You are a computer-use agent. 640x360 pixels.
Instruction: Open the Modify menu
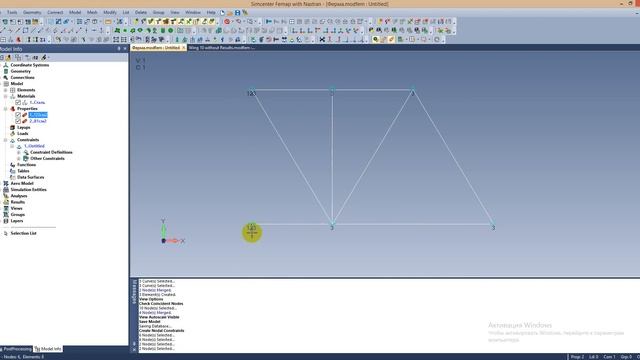tap(110, 13)
